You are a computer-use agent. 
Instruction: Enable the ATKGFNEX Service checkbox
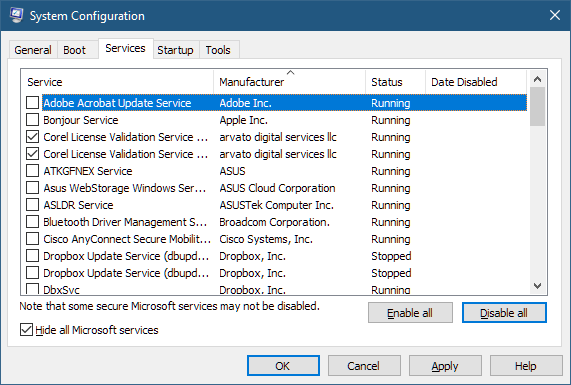(x=32, y=171)
